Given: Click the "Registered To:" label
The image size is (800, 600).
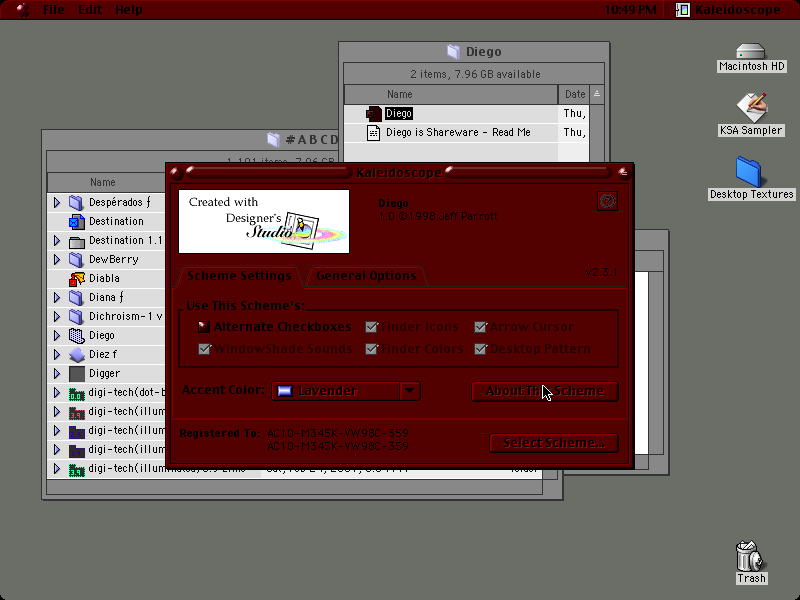Looking at the screenshot, I should click(x=220, y=434).
